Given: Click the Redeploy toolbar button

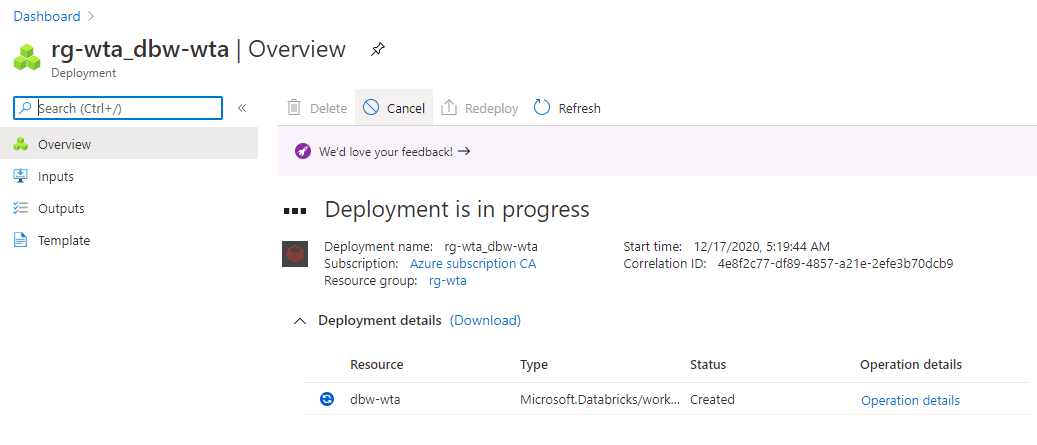Looking at the screenshot, I should (480, 108).
